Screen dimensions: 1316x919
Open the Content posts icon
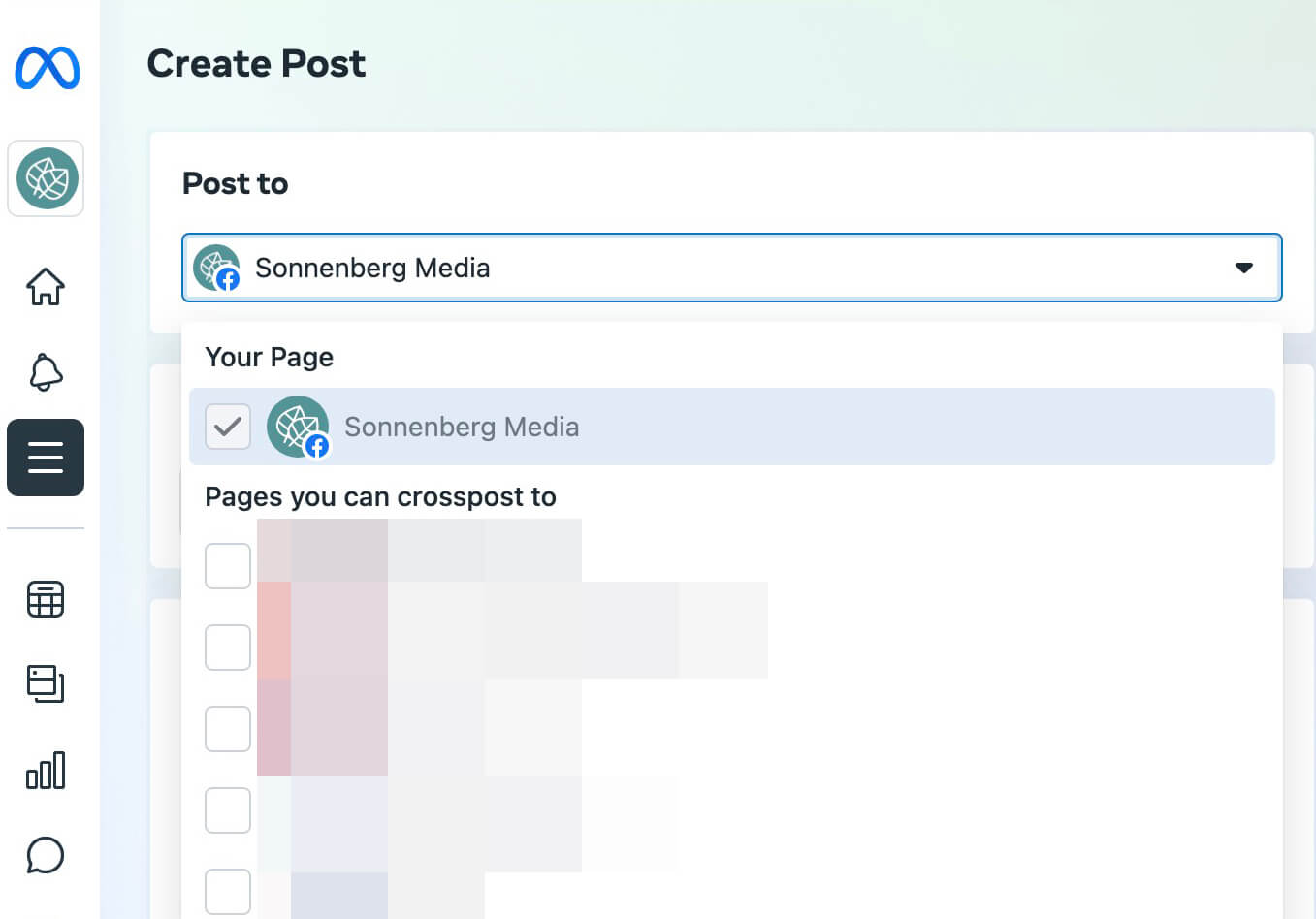tap(46, 683)
